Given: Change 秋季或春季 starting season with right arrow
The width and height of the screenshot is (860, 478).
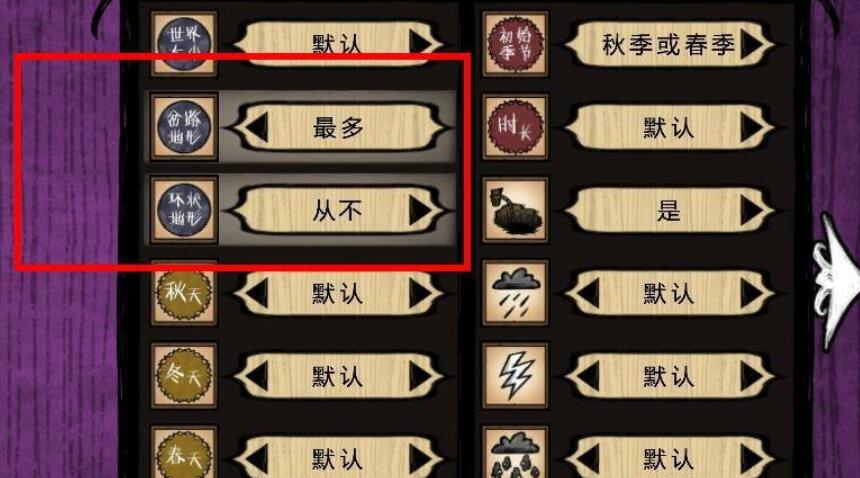Looking at the screenshot, I should (752, 44).
